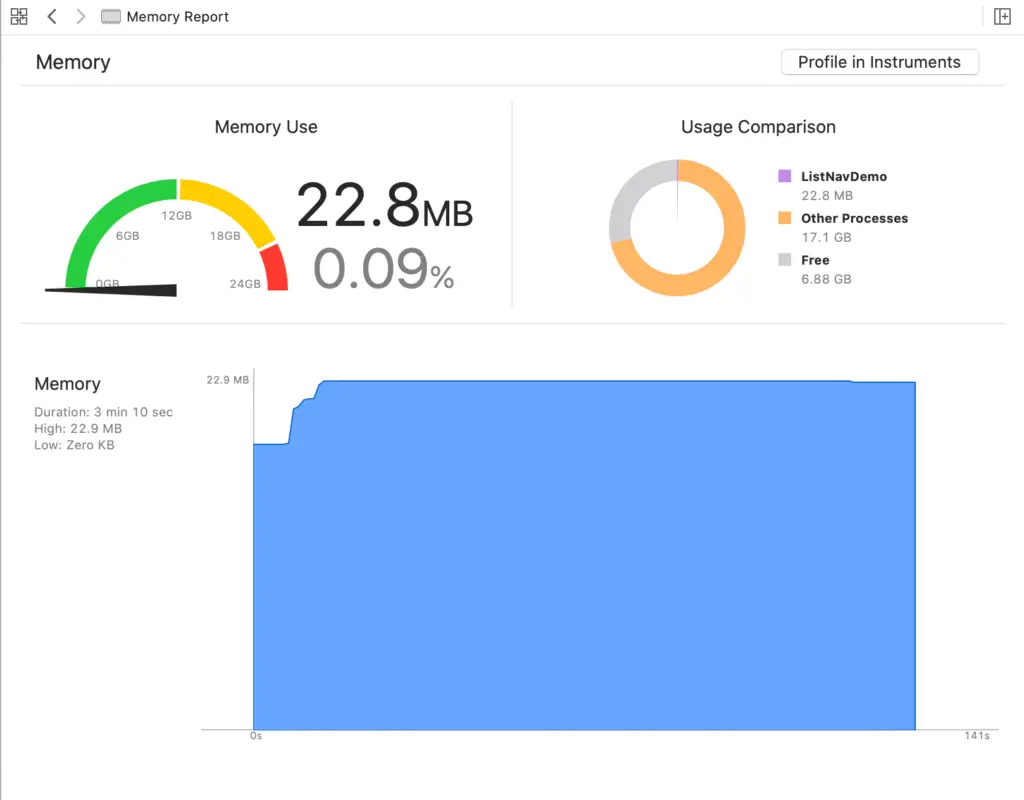The height and width of the screenshot is (800, 1024).
Task: Click the Memory Report chip icon
Action: pyautogui.click(x=110, y=16)
